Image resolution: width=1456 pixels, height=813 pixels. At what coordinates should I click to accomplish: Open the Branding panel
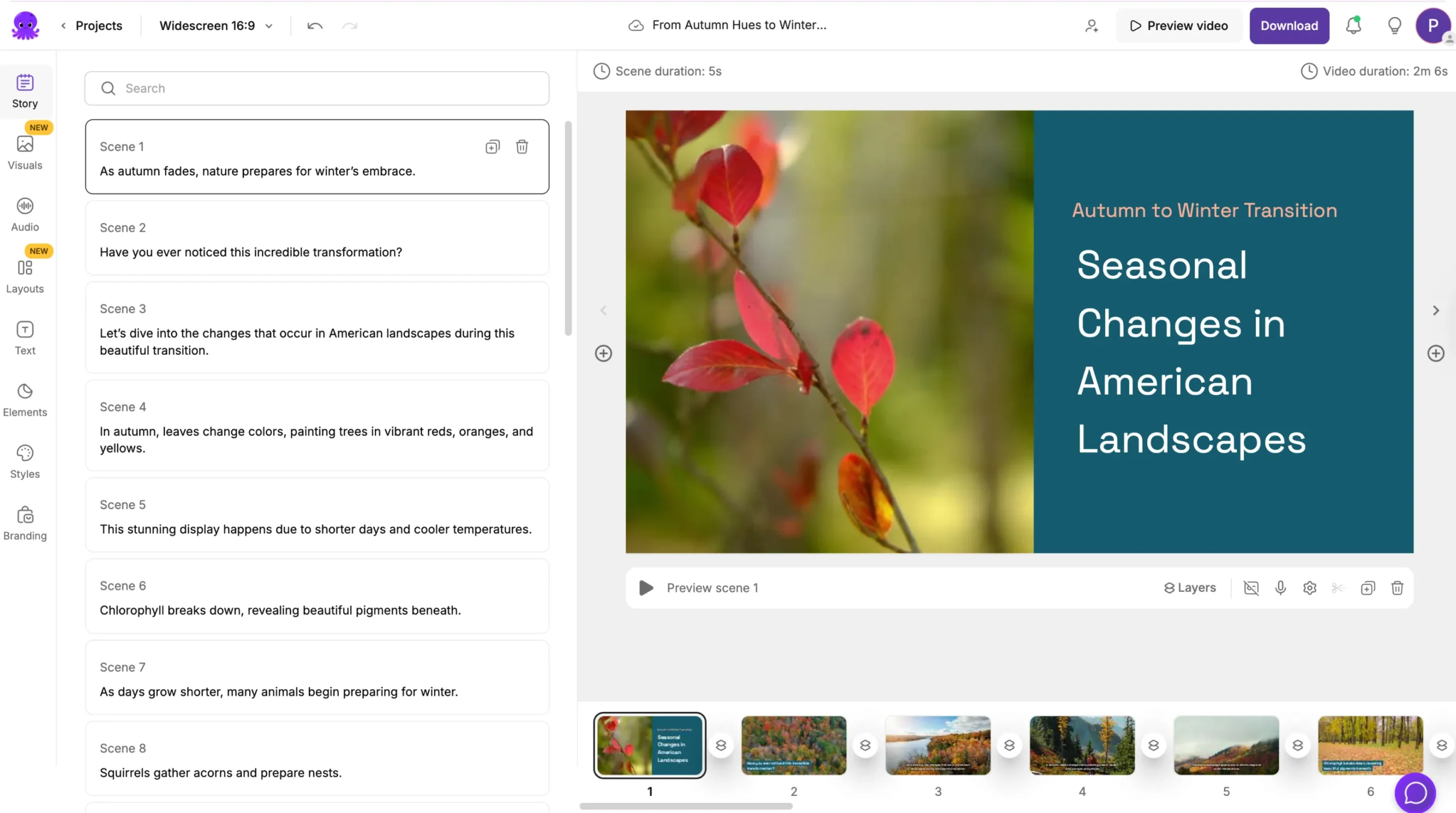point(24,522)
